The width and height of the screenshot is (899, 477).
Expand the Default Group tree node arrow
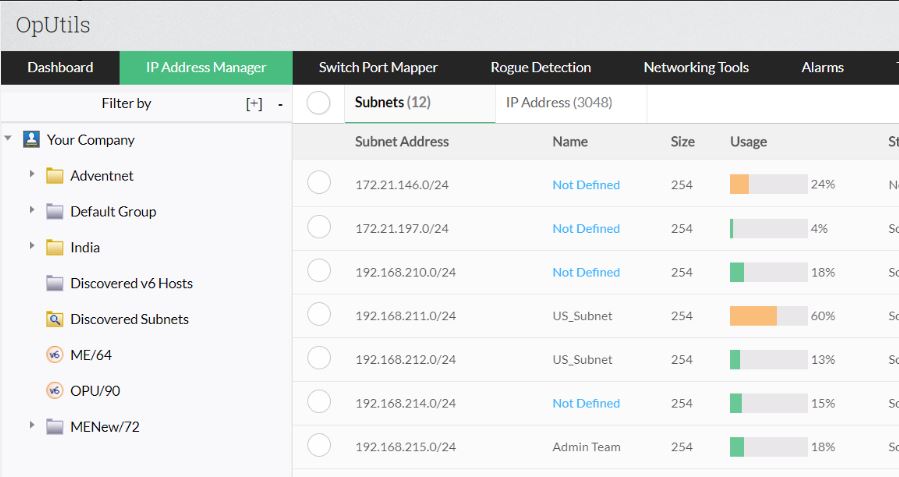(32, 210)
